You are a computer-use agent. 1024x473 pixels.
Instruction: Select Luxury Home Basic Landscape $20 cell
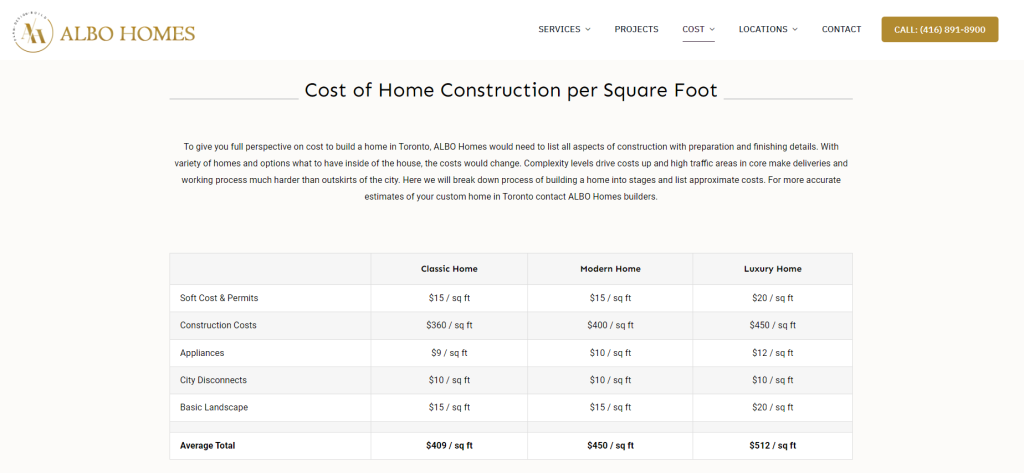(x=773, y=407)
